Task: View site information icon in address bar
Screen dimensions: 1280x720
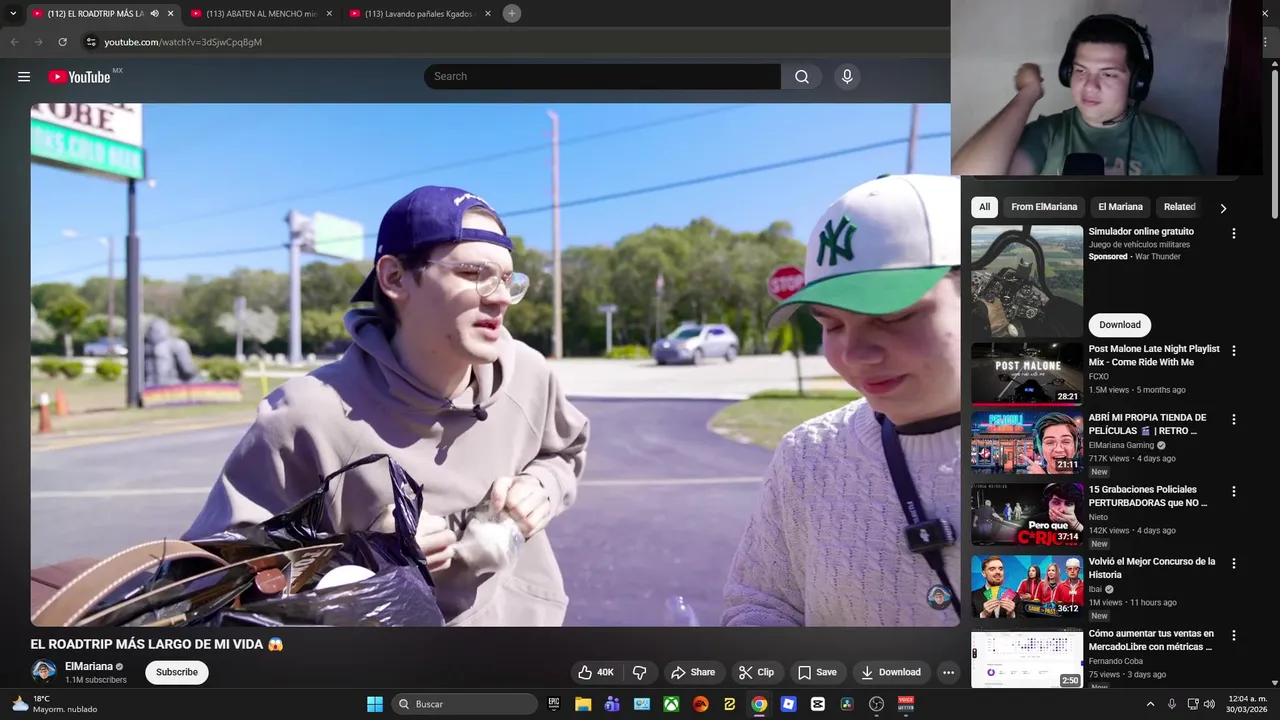Action: tap(90, 42)
